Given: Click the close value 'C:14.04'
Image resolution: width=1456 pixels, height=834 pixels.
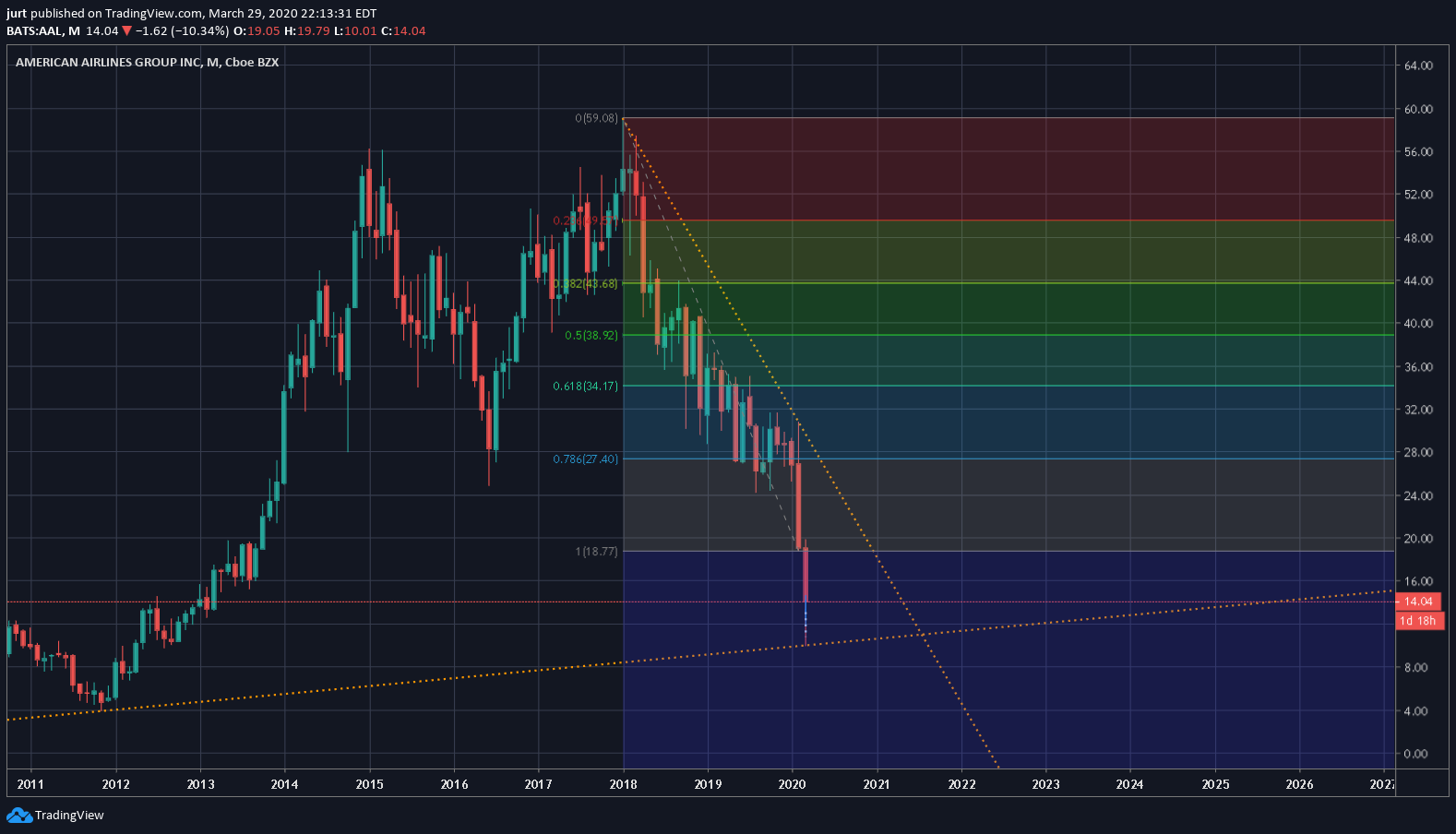Looking at the screenshot, I should [x=403, y=30].
